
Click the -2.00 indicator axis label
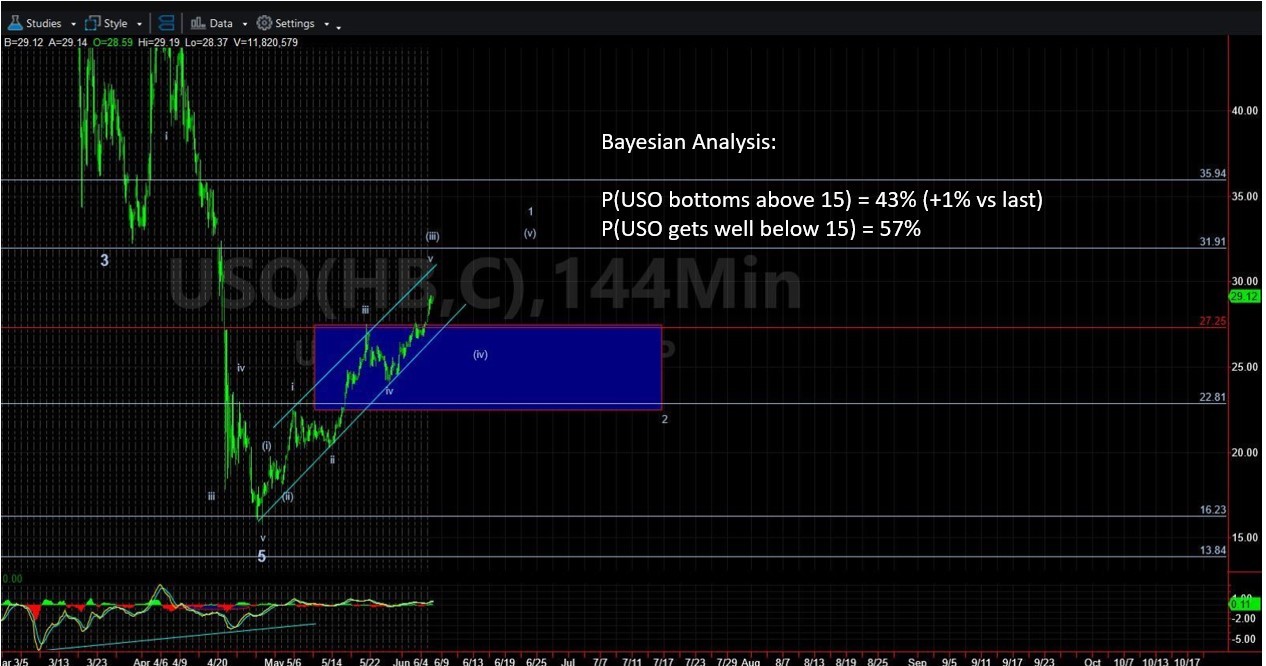[x=1245, y=619]
